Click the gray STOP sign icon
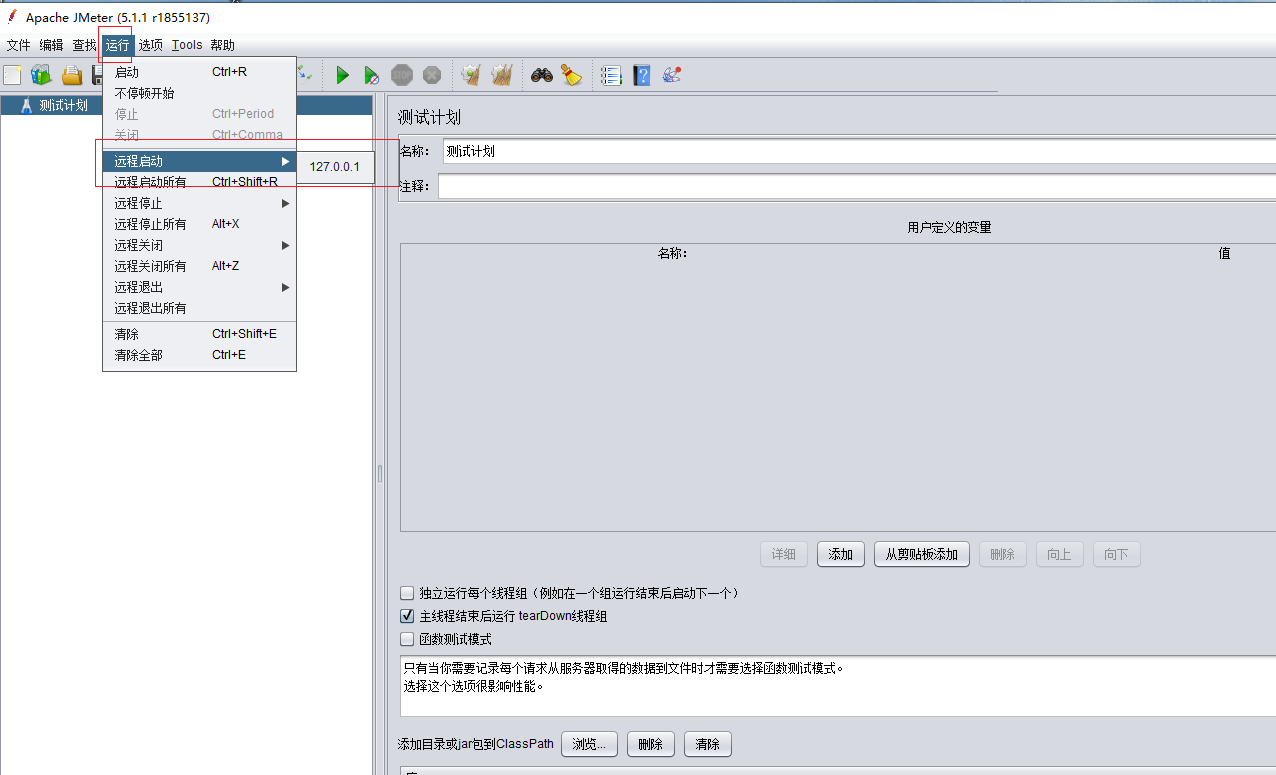This screenshot has width=1276, height=775. pyautogui.click(x=402, y=75)
